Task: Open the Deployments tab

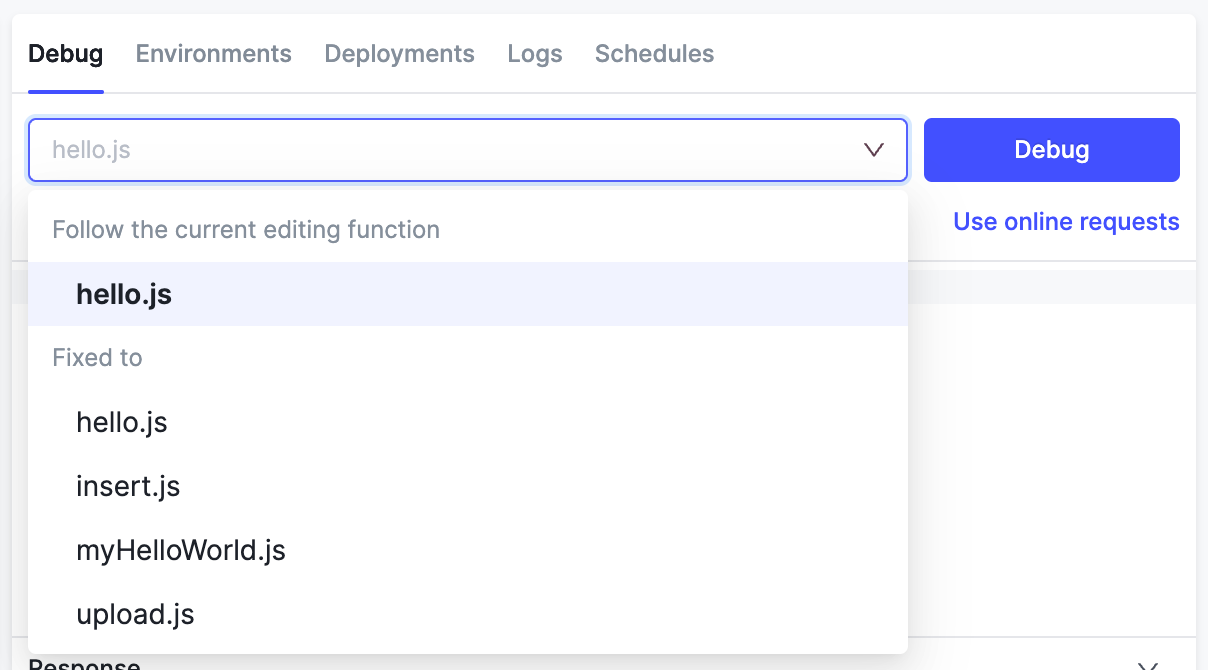Action: (400, 54)
